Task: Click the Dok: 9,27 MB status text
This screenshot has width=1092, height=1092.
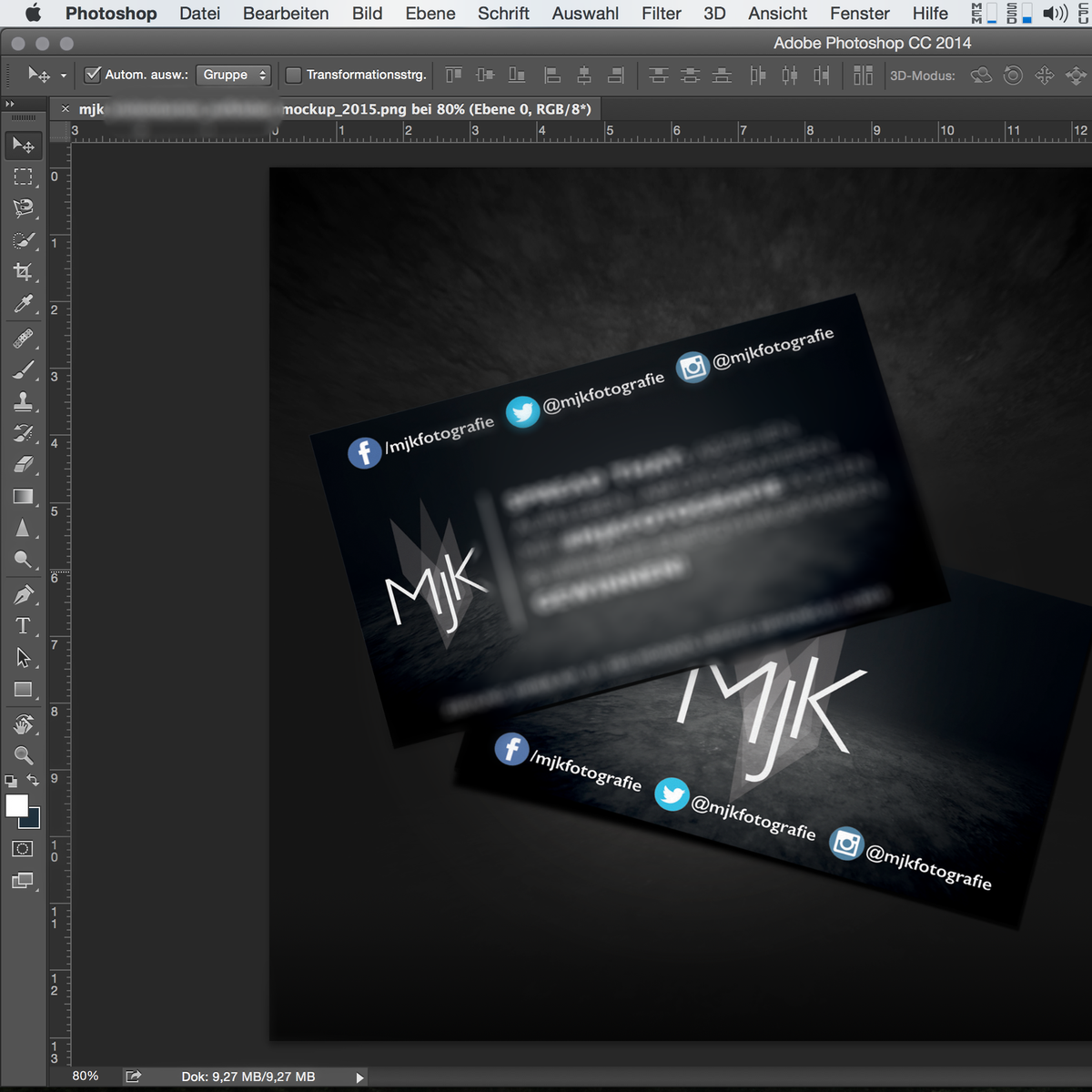Action: (248, 1077)
